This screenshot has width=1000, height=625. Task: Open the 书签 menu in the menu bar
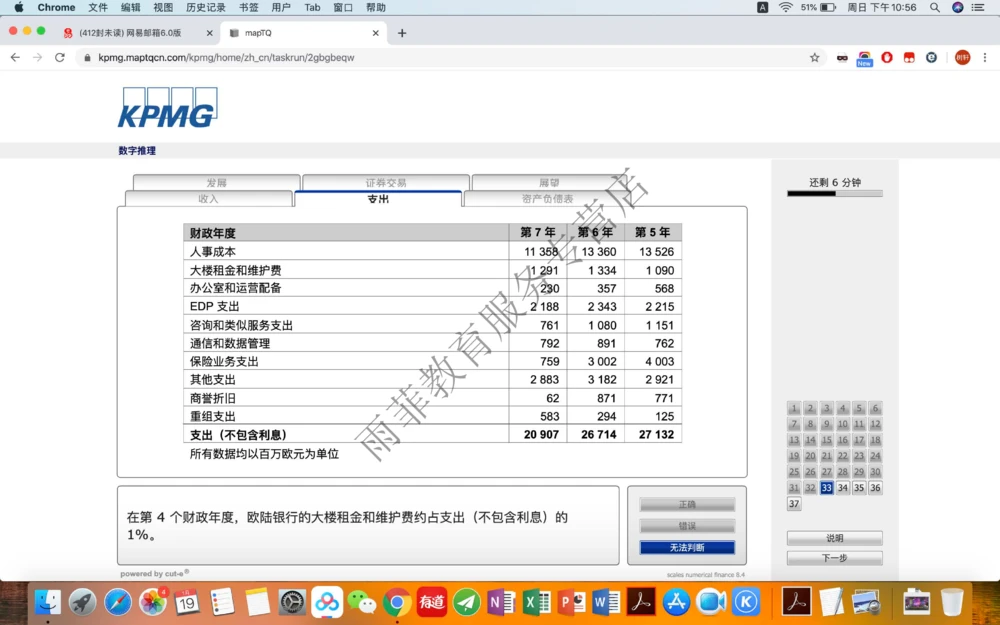tap(248, 7)
